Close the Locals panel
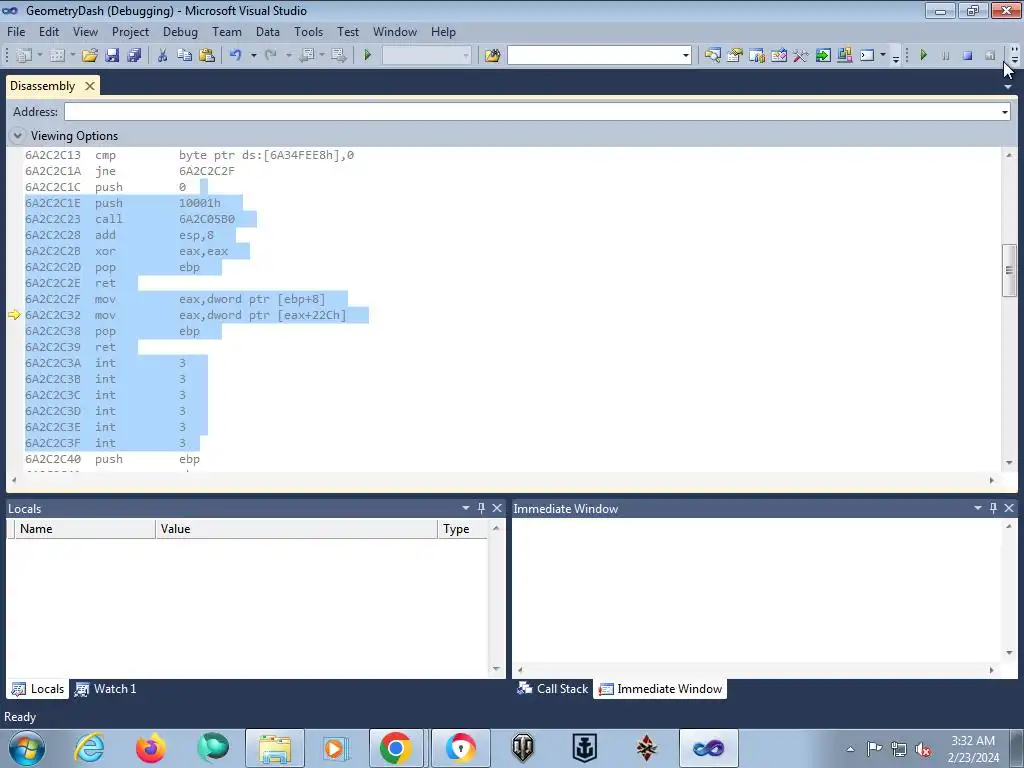The image size is (1024, 768). pos(497,508)
